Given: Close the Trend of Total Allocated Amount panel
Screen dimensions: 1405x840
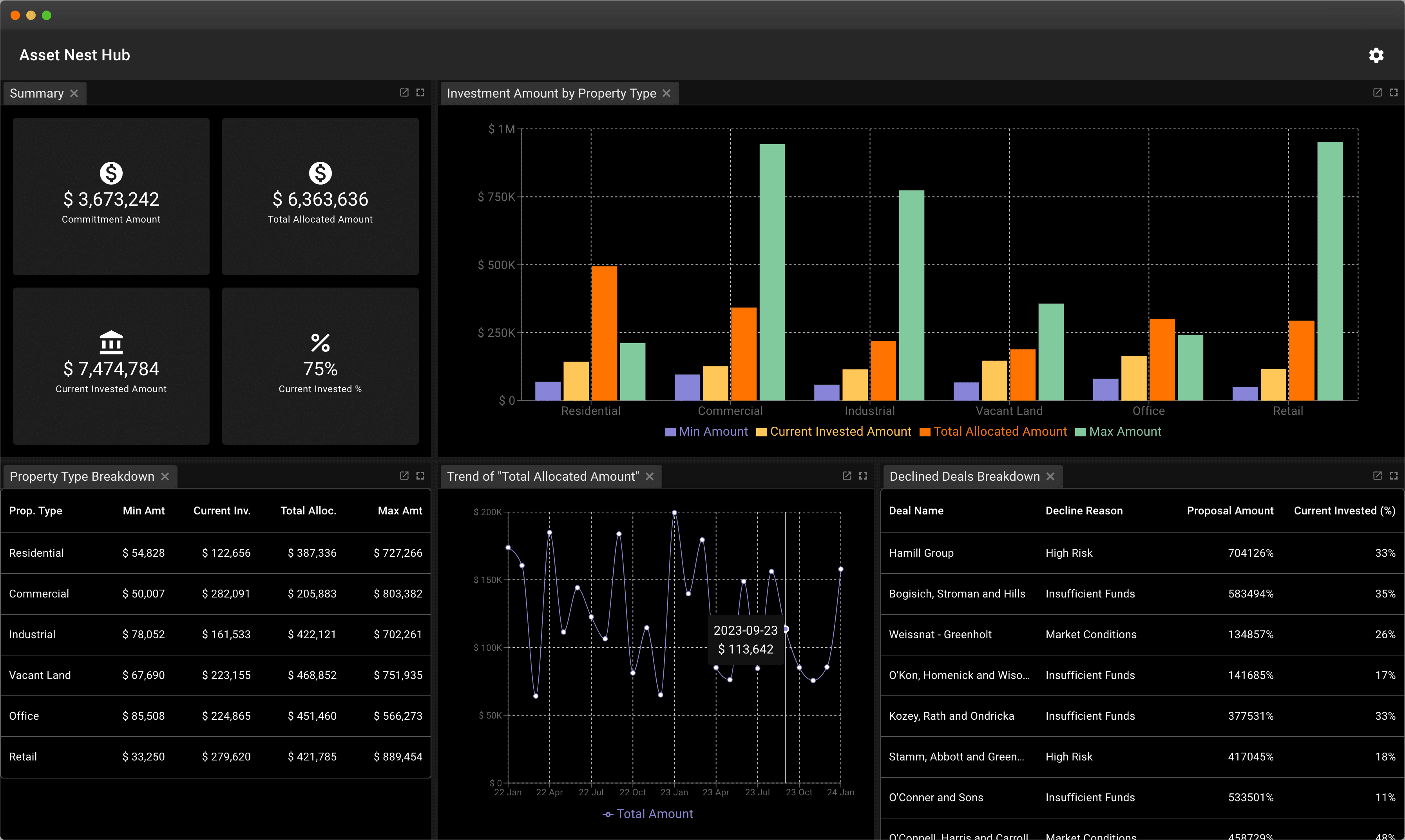Looking at the screenshot, I should [650, 476].
